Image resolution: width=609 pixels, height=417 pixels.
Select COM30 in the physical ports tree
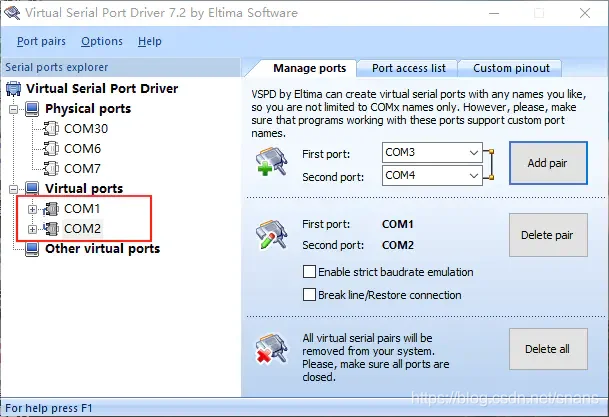86,129
